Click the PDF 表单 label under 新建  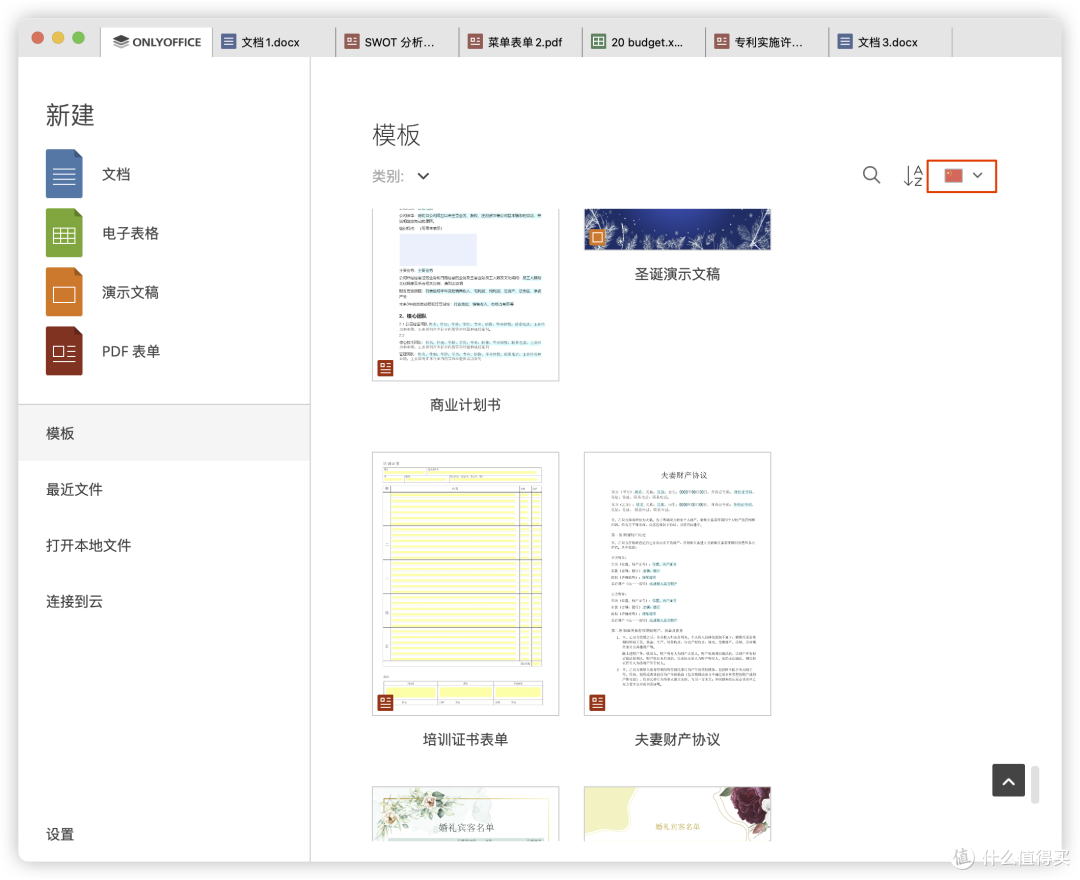pos(131,351)
